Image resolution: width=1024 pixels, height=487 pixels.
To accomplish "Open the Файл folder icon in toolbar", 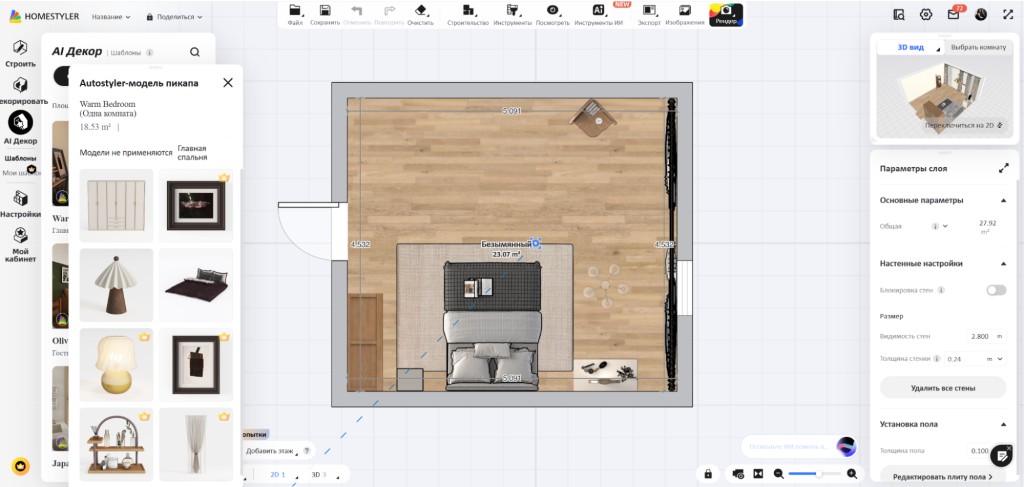I will [x=295, y=10].
